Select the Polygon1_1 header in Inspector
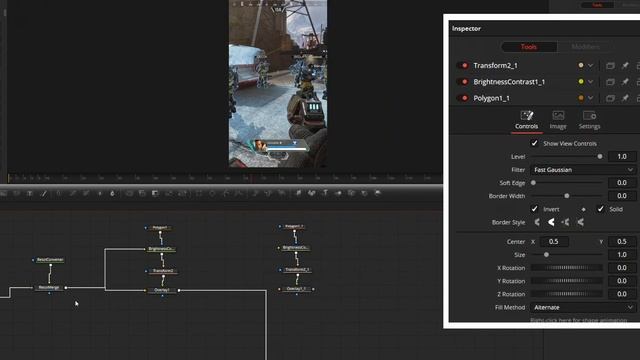This screenshot has width=640, height=360. point(491,98)
